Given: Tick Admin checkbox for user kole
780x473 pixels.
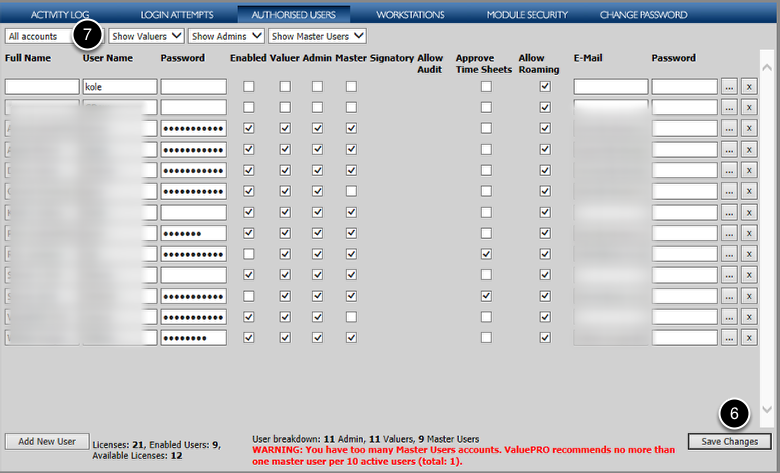Looking at the screenshot, I should pyautogui.click(x=317, y=87).
